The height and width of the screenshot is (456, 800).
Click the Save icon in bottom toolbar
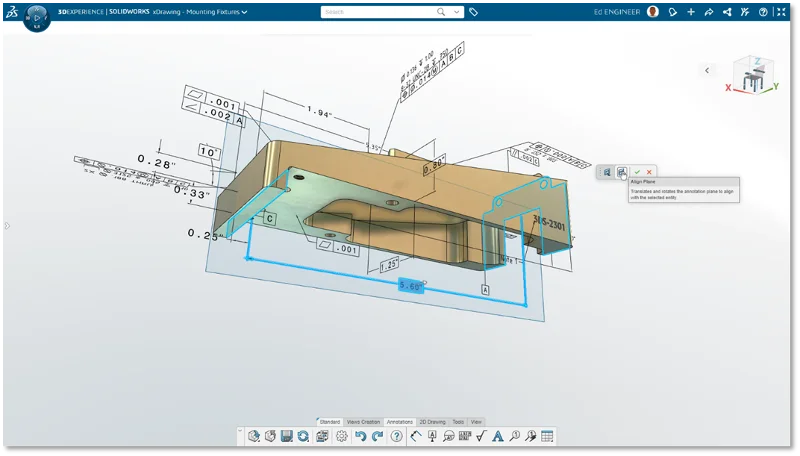[x=286, y=436]
